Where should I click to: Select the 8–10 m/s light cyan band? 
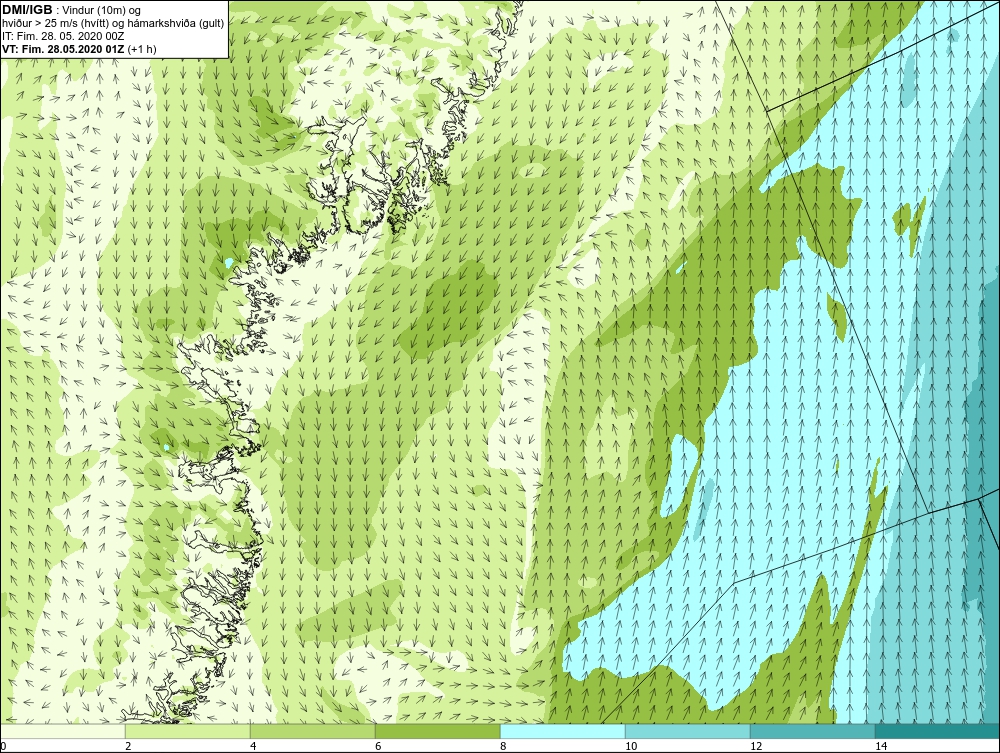(562, 731)
